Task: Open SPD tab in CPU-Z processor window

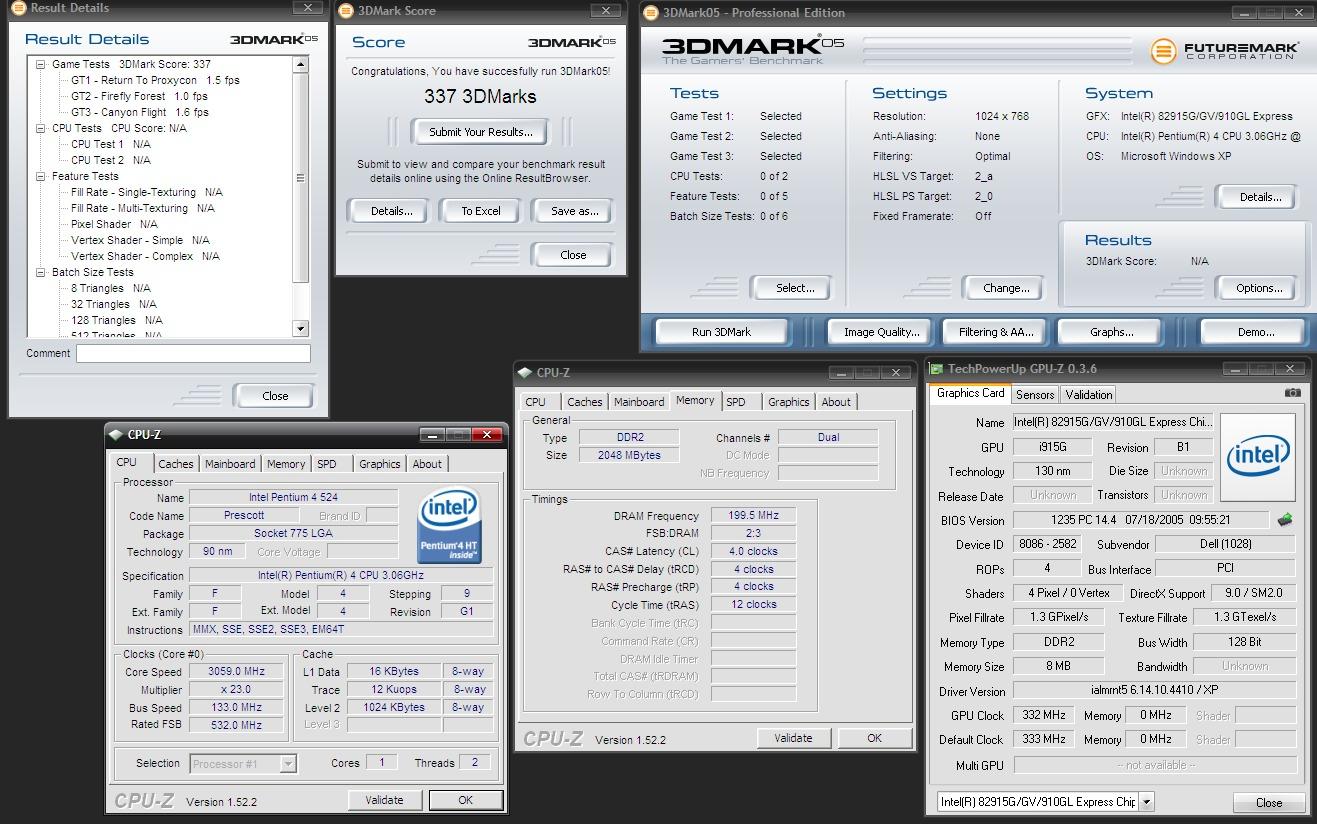Action: click(x=327, y=464)
